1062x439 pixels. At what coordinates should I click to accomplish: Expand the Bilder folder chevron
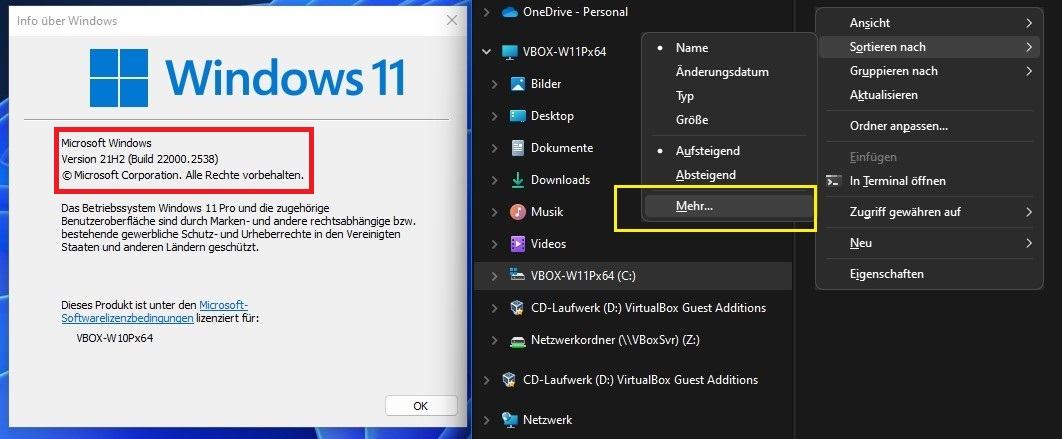(494, 84)
